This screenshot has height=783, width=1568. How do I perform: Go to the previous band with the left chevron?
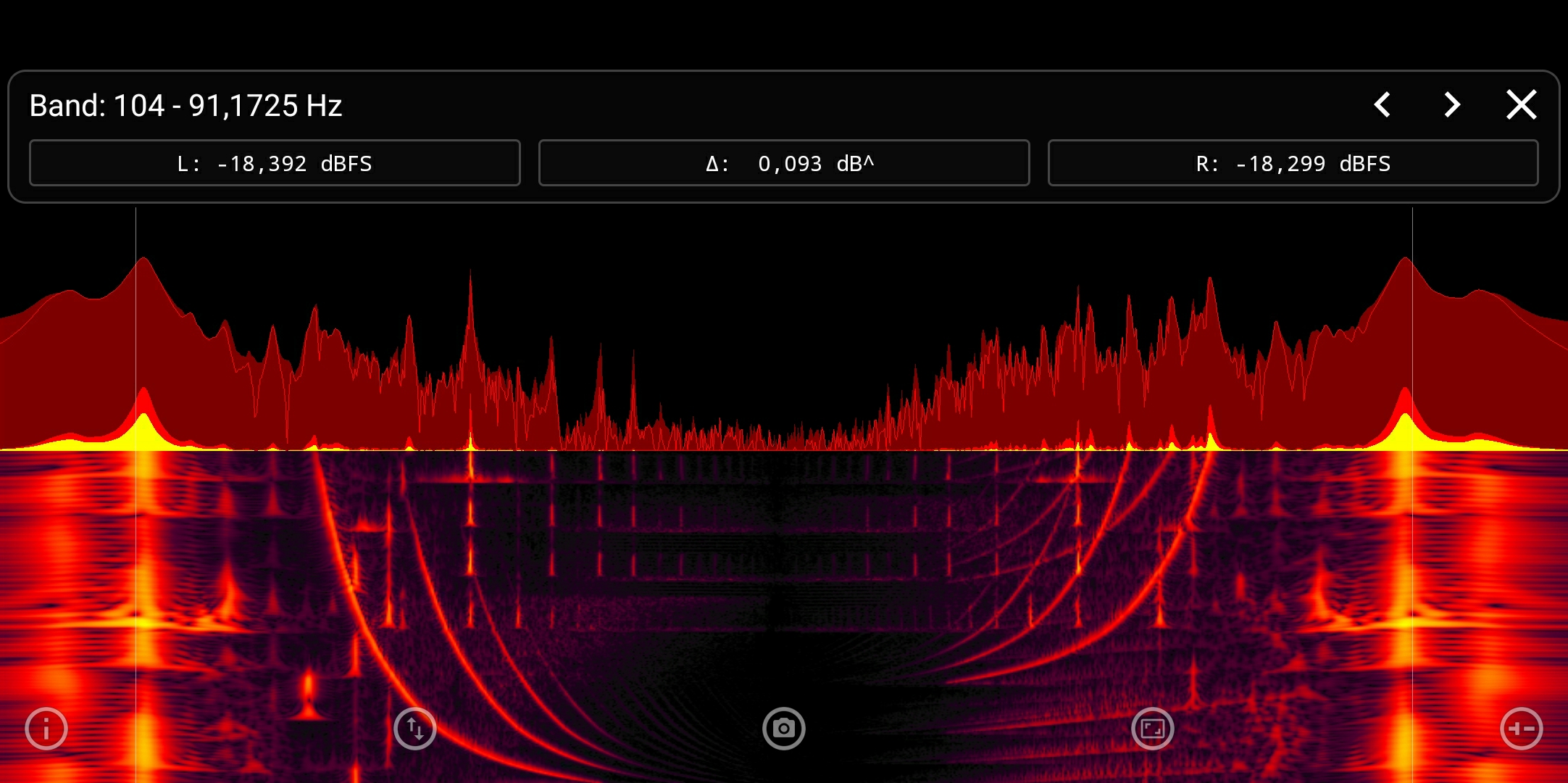click(1383, 104)
